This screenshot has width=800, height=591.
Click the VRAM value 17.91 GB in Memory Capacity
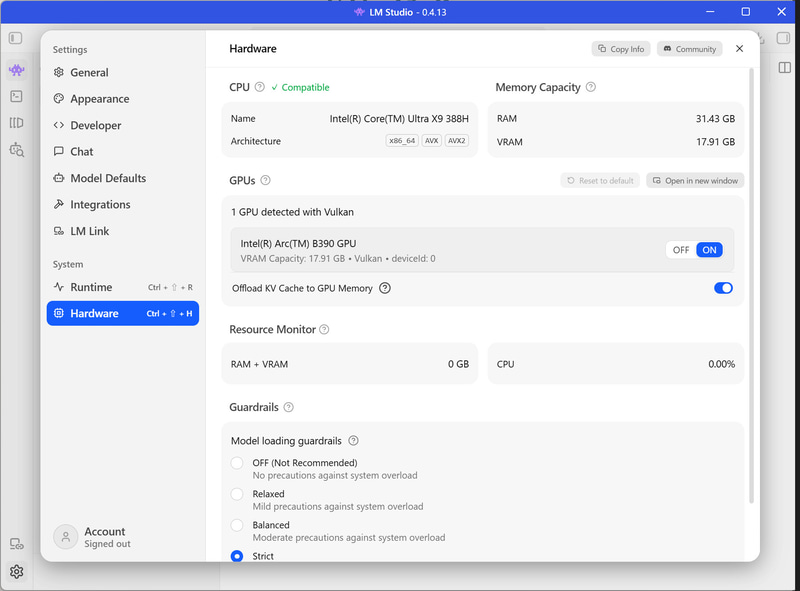(715, 142)
